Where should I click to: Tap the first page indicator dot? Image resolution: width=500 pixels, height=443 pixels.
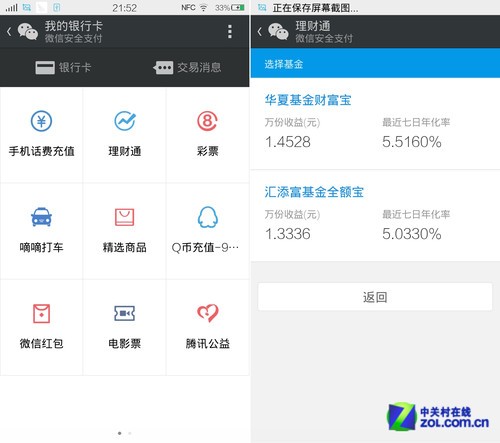[120, 433]
